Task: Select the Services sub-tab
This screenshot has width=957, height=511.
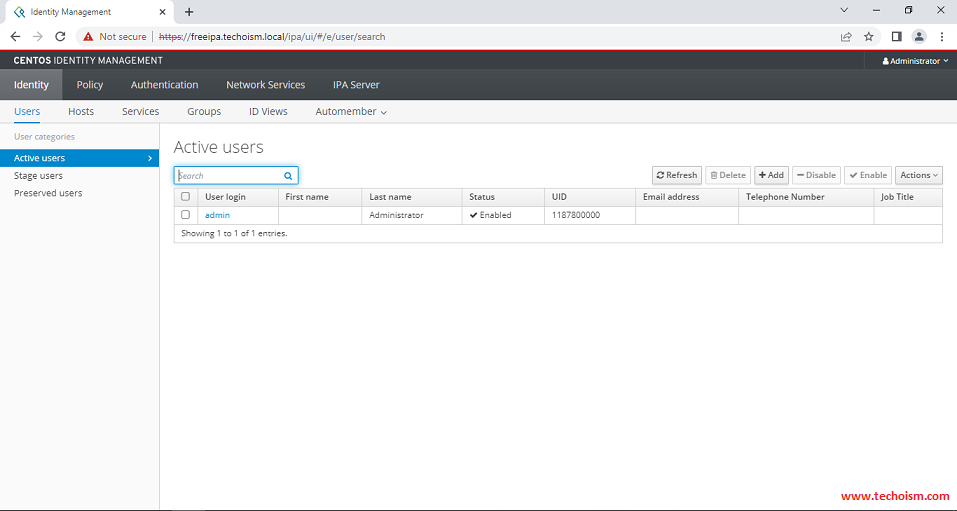Action: (140, 112)
